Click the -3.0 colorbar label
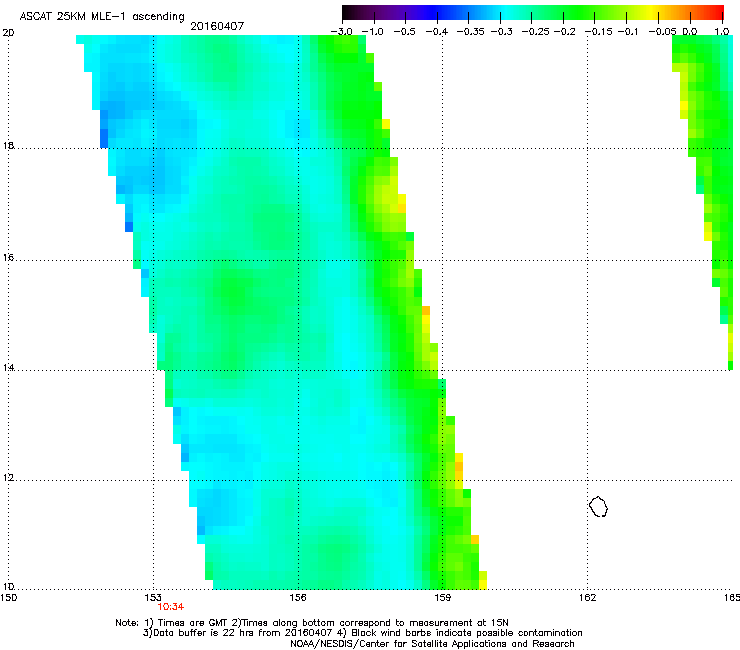This screenshot has width=740, height=650. click(x=342, y=32)
